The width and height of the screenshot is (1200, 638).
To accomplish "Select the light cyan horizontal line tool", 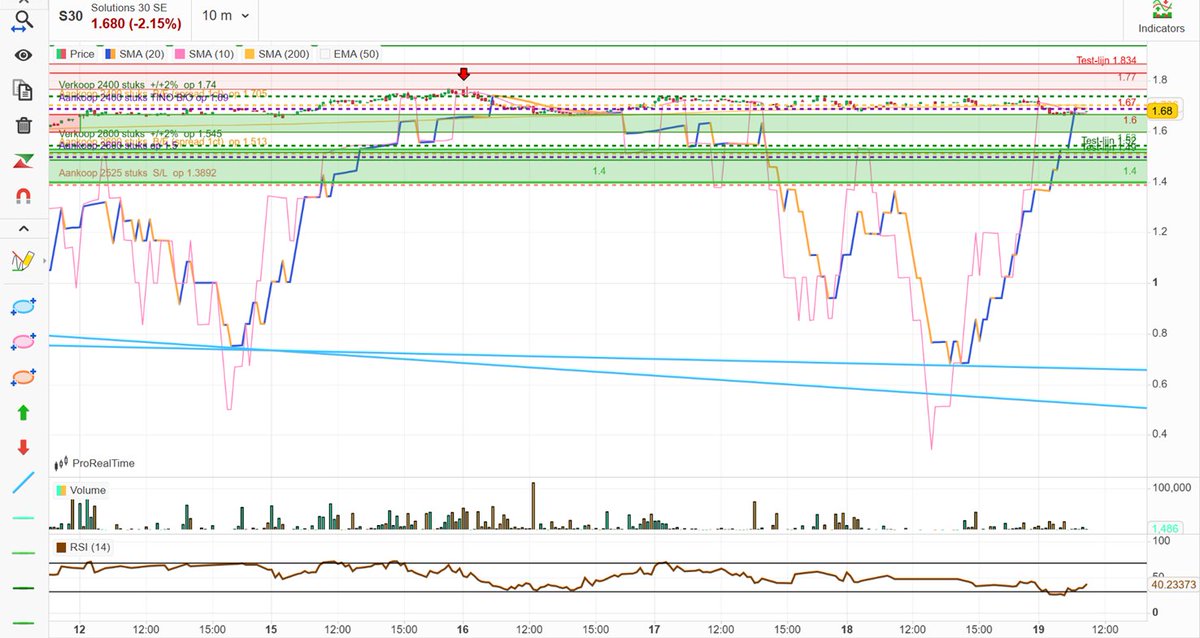I will [x=24, y=518].
